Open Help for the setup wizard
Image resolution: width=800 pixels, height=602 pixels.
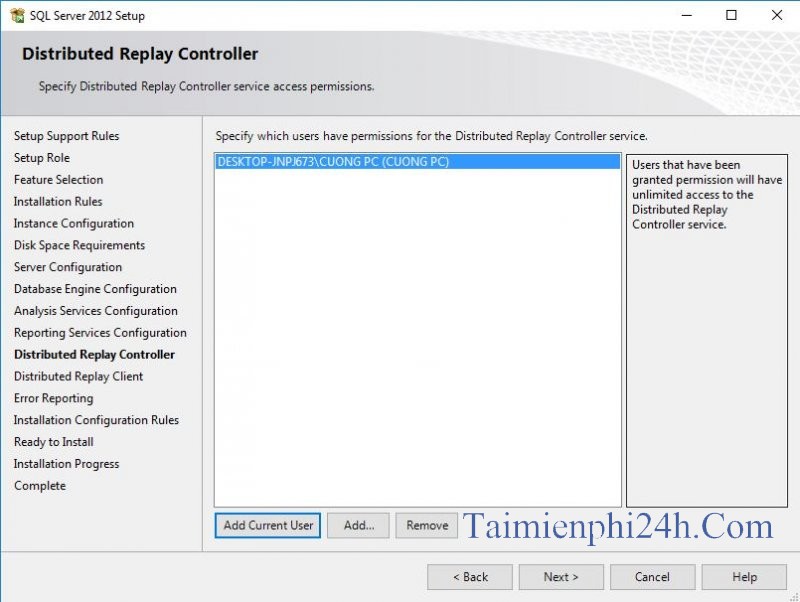[x=744, y=577]
